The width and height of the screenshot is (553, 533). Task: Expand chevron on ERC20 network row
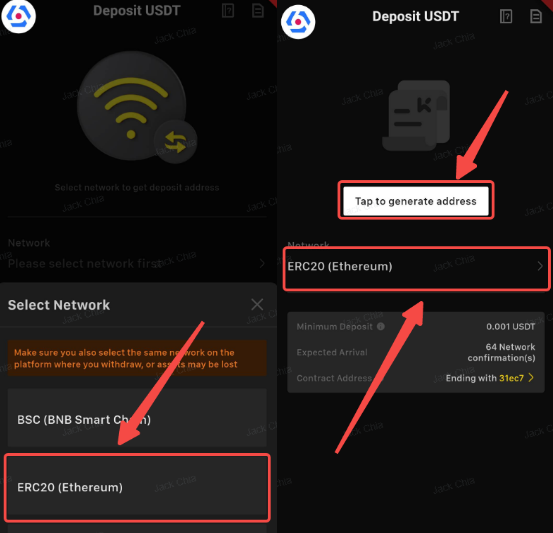[x=540, y=266]
